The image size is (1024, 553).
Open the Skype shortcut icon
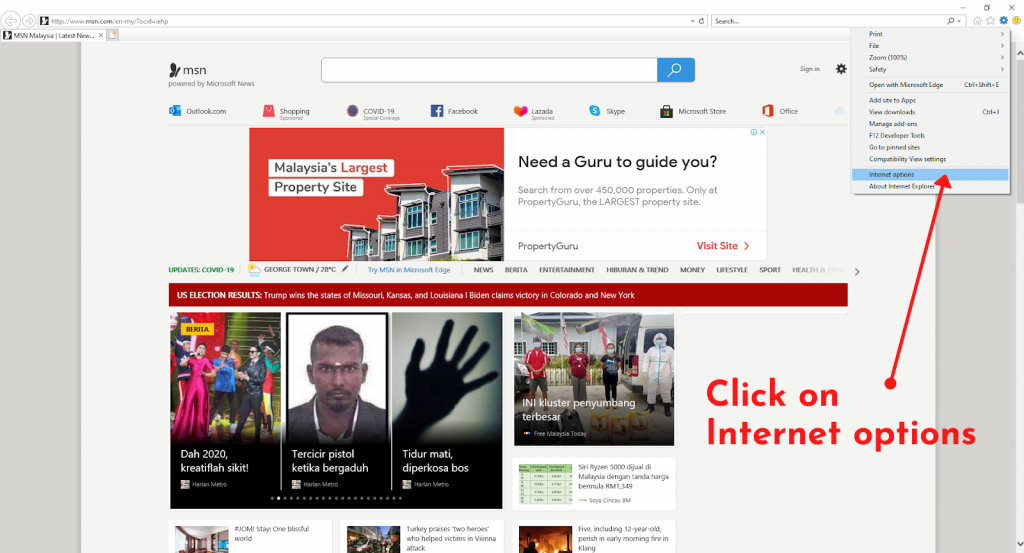(595, 111)
